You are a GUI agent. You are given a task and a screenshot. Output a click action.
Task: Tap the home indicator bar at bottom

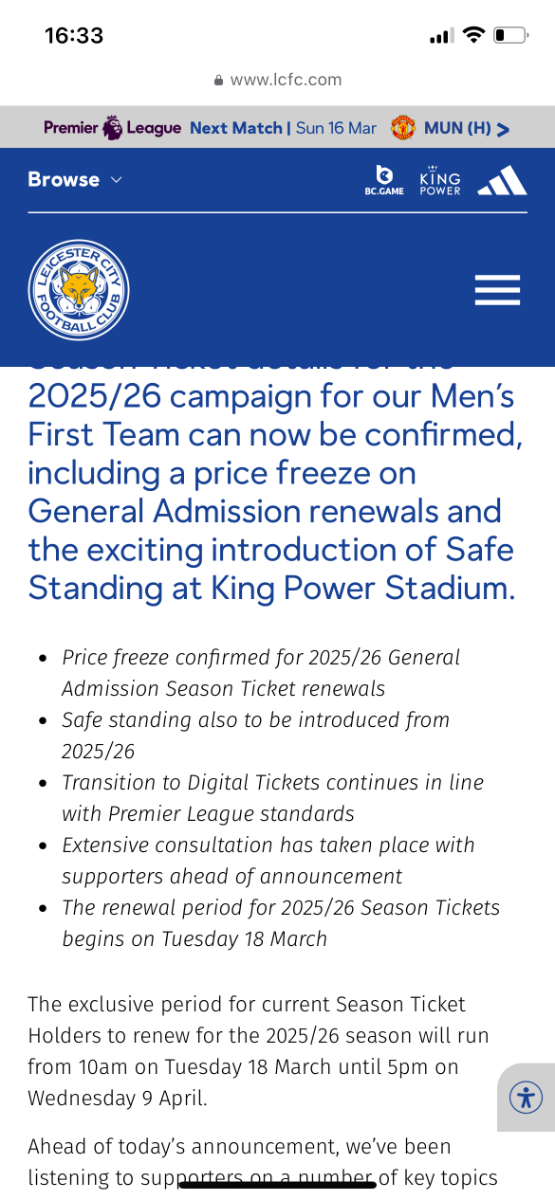coord(277,1185)
